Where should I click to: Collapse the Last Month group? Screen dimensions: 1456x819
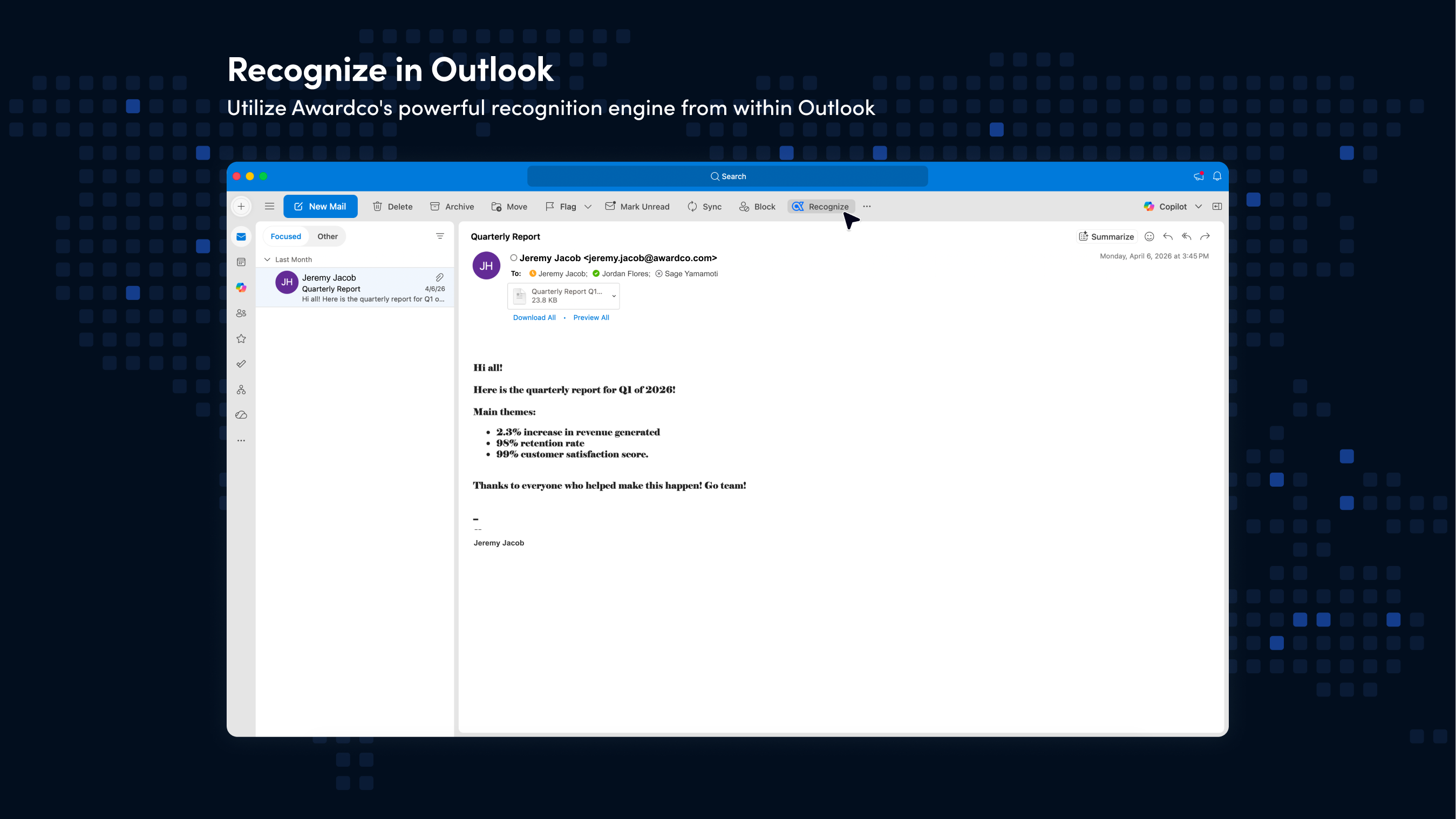coord(267,260)
